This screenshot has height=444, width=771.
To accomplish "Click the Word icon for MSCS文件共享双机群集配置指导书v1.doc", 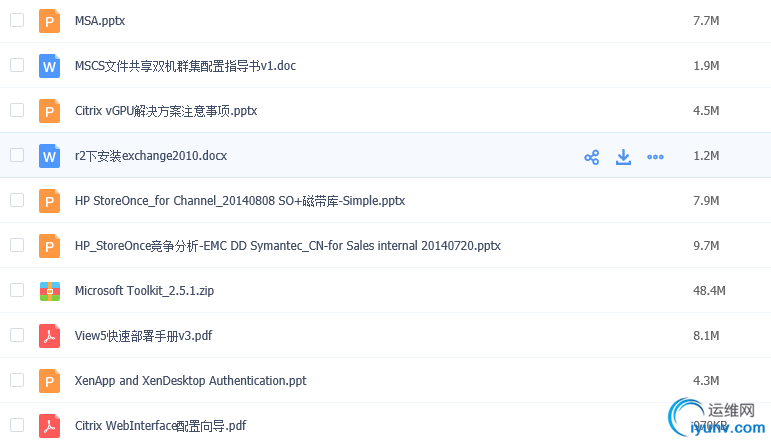I will pyautogui.click(x=49, y=66).
